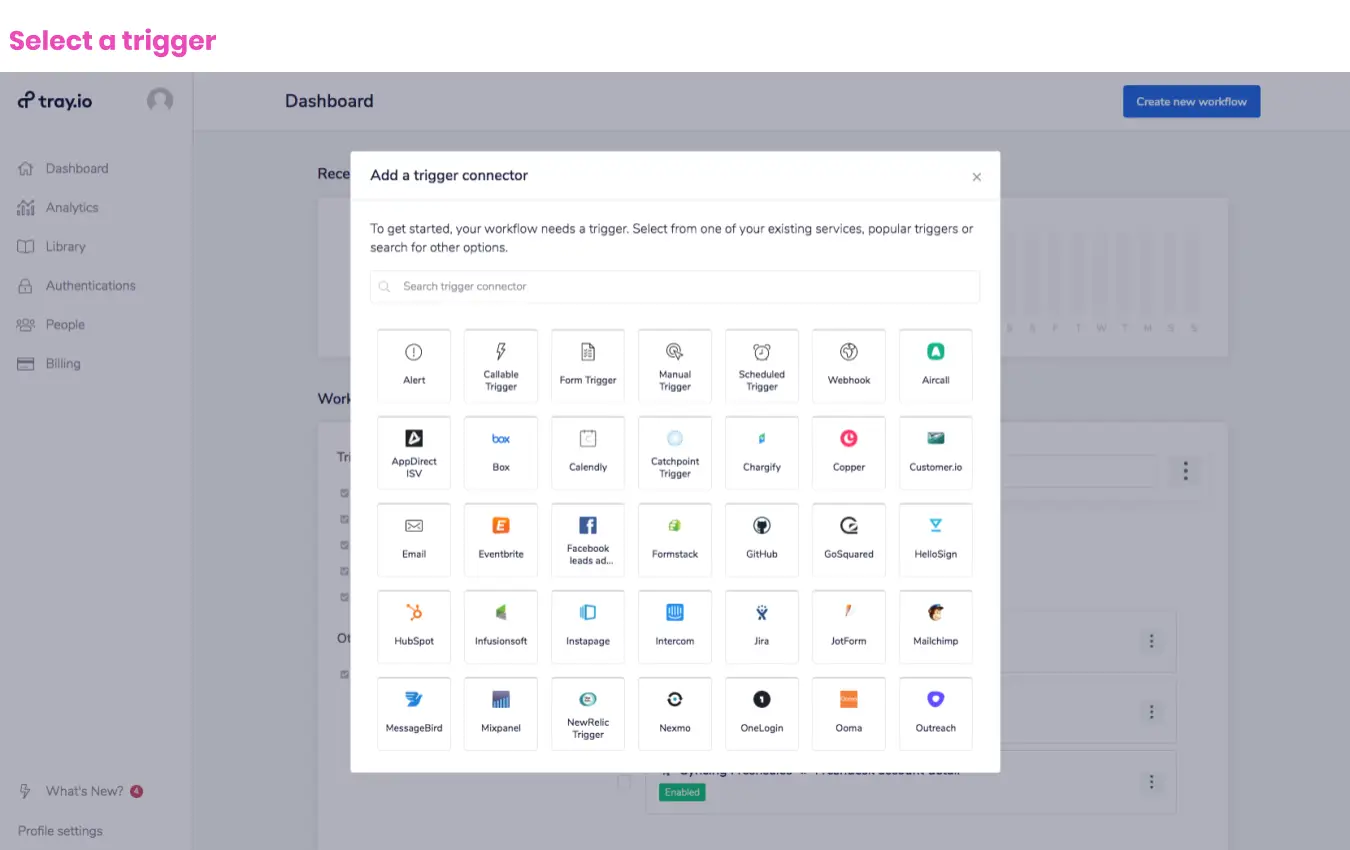Open Analytics in the sidebar
Screen dimensions: 1350x850
tap(58, 208)
